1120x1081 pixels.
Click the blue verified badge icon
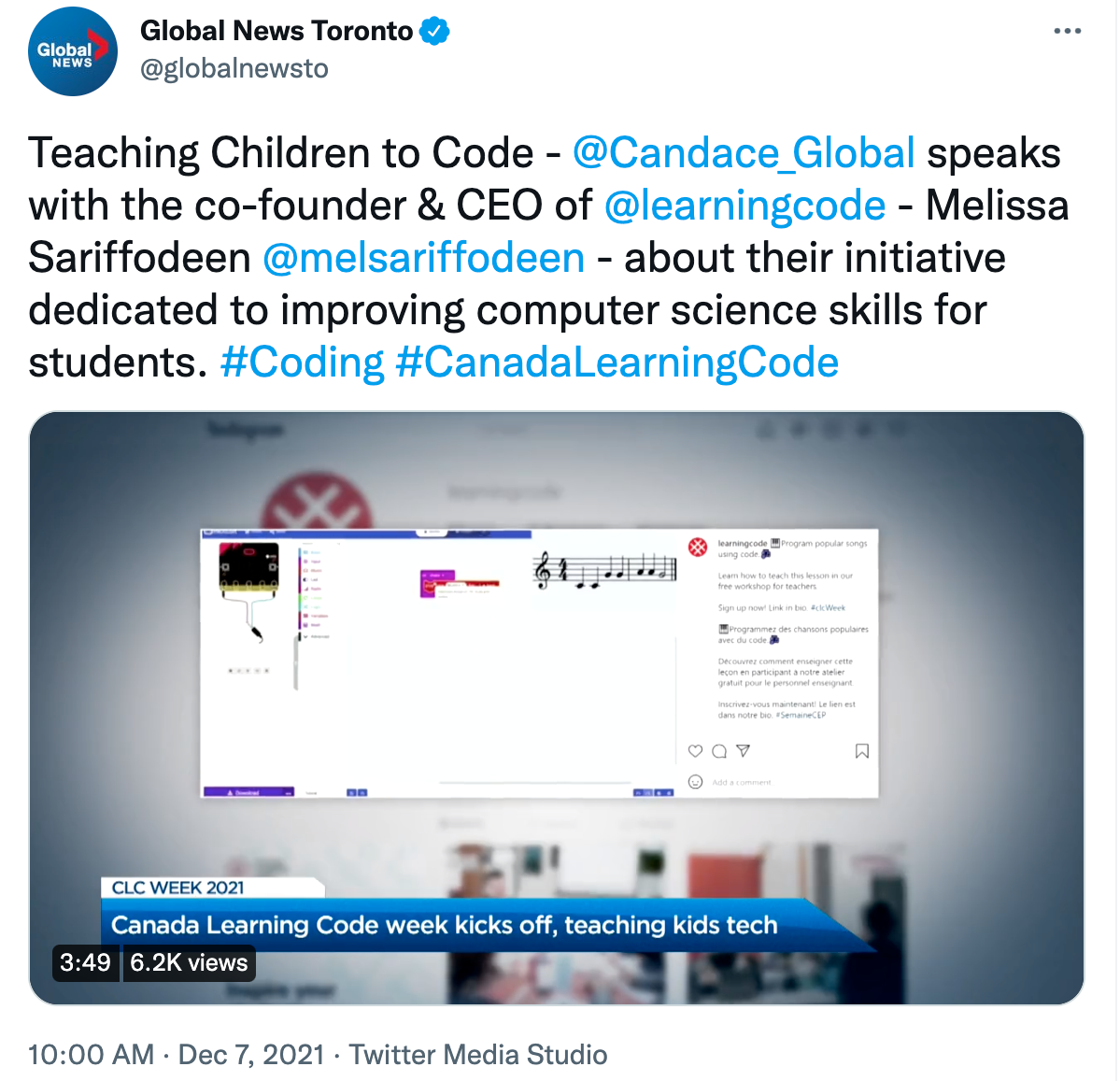coord(434,32)
